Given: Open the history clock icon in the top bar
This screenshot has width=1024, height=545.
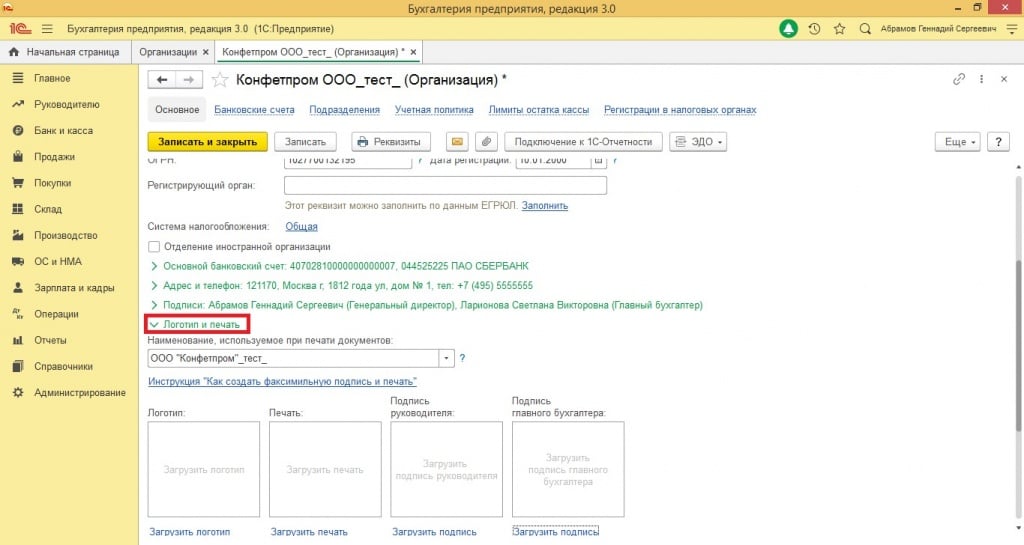Looking at the screenshot, I should pyautogui.click(x=815, y=29).
